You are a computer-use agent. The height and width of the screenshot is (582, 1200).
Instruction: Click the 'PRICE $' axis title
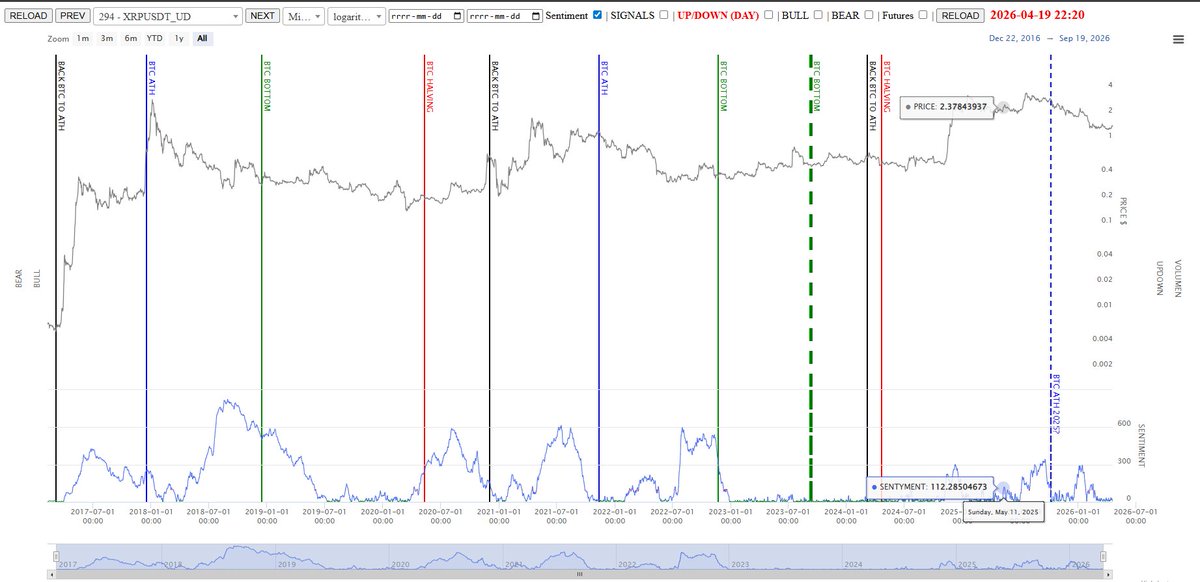[1125, 211]
